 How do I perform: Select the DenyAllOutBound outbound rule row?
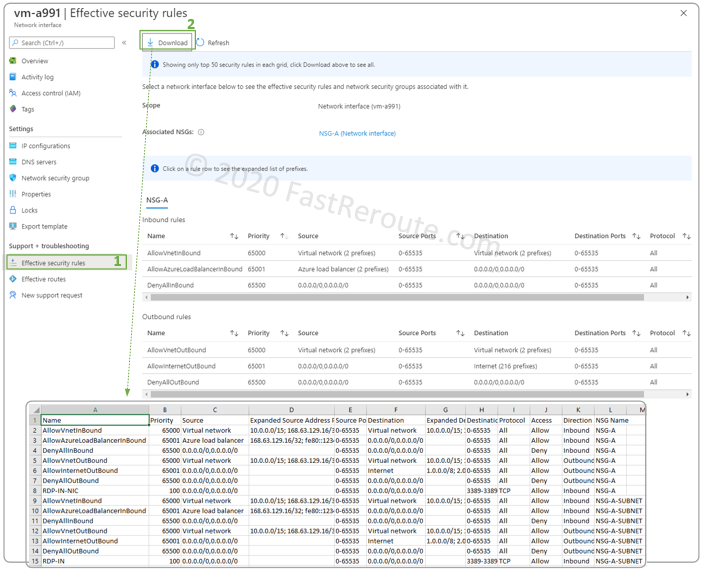point(417,382)
